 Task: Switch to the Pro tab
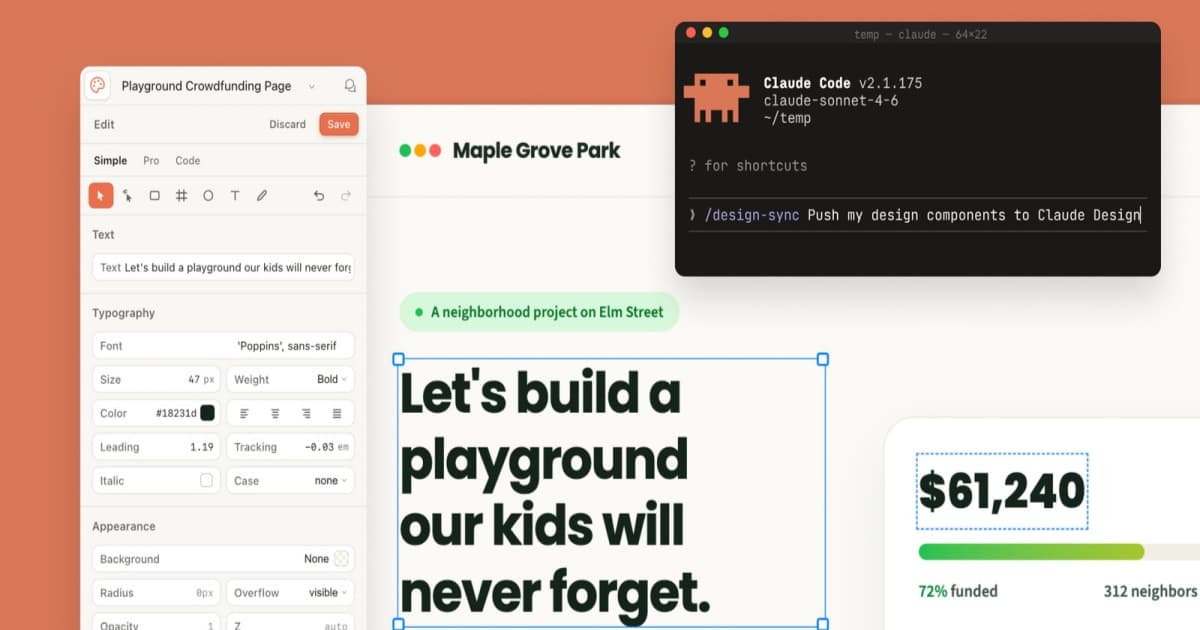tap(151, 160)
